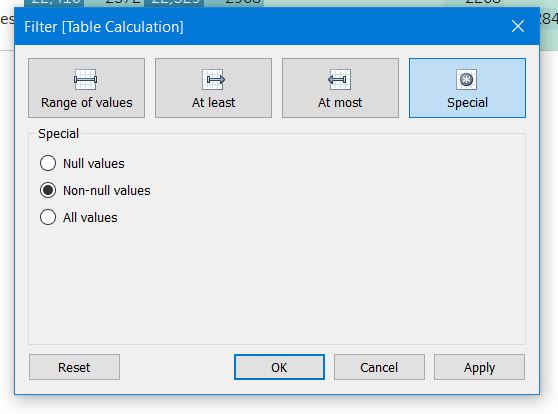The width and height of the screenshot is (558, 414).
Task: Click the Null values text label
Action: click(94, 163)
